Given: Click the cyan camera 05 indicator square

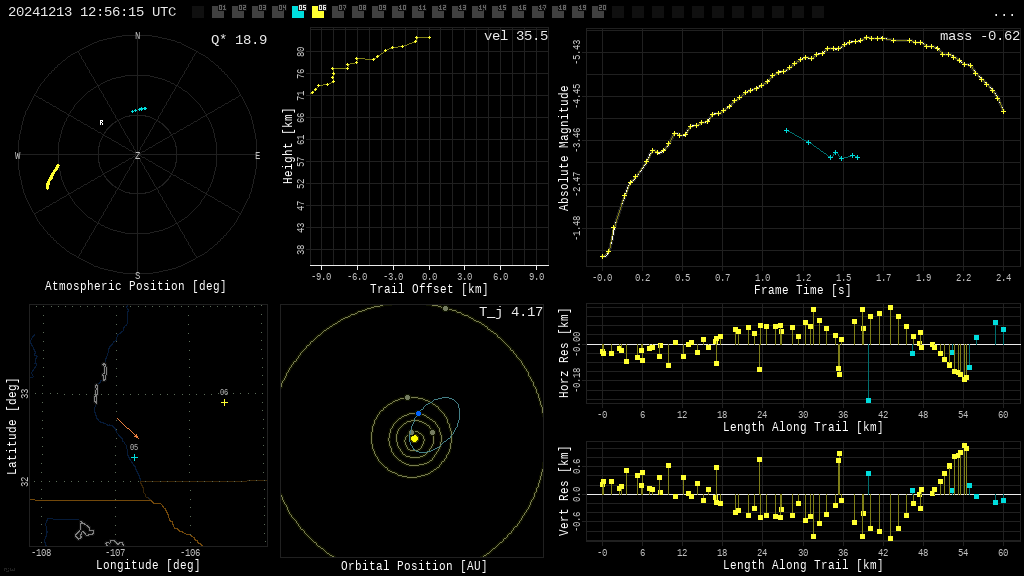Looking at the screenshot, I should pos(298,12).
